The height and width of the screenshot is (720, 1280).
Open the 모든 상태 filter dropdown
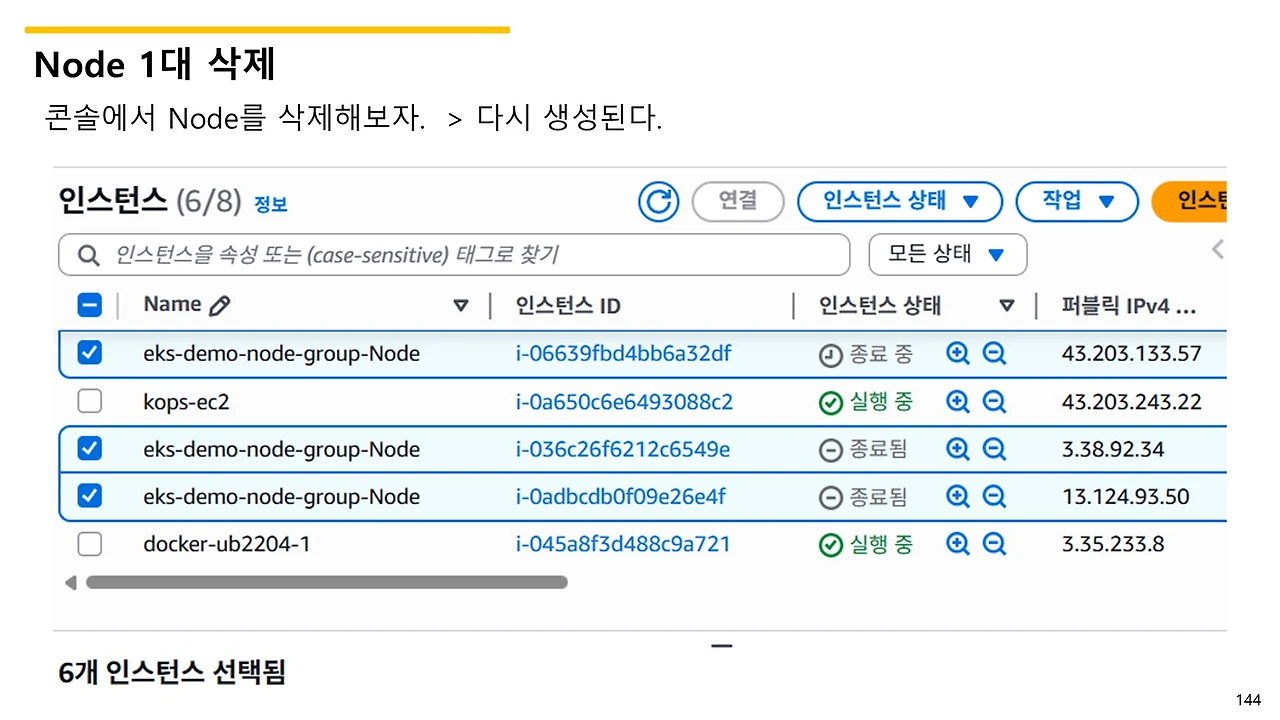point(946,254)
